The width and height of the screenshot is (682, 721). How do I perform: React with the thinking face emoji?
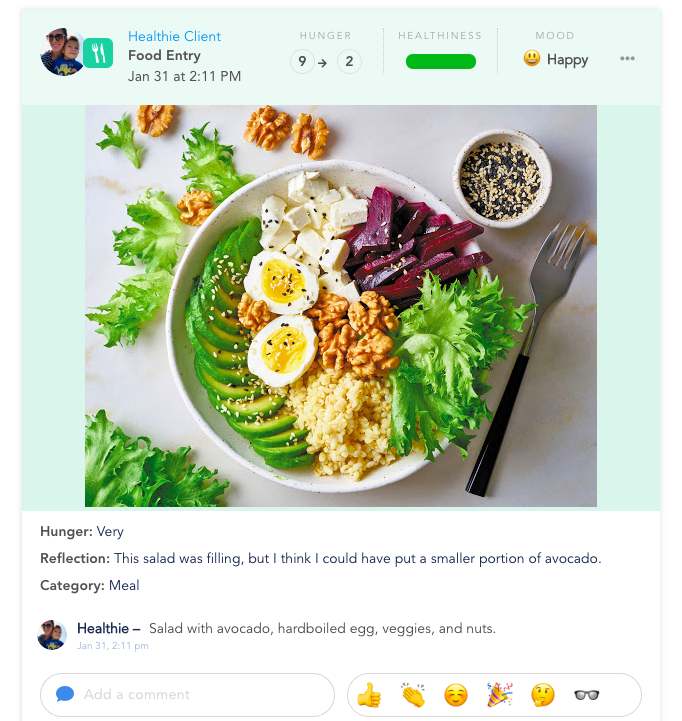coord(543,695)
